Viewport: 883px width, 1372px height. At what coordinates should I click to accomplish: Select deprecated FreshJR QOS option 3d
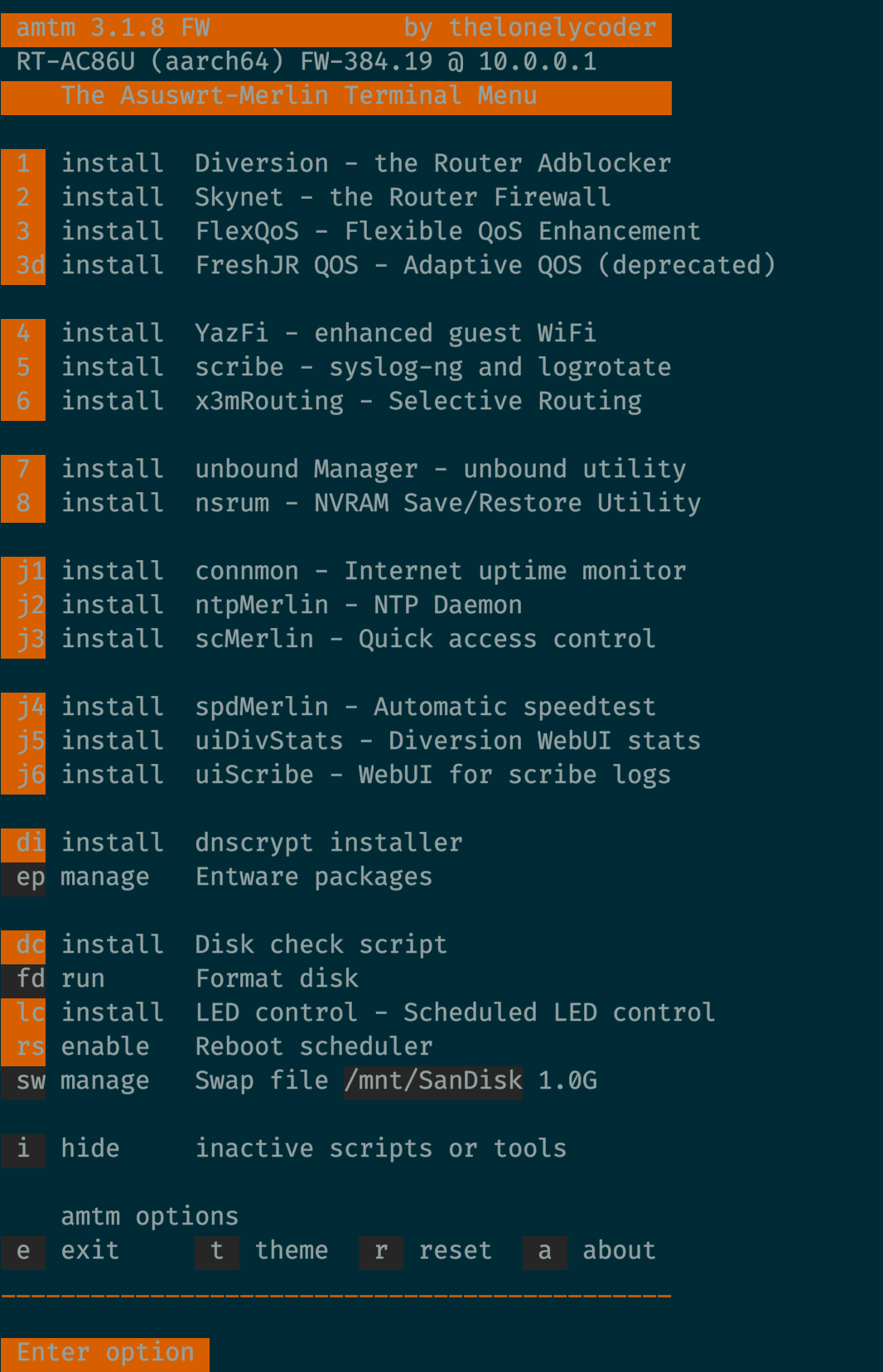[x=27, y=264]
